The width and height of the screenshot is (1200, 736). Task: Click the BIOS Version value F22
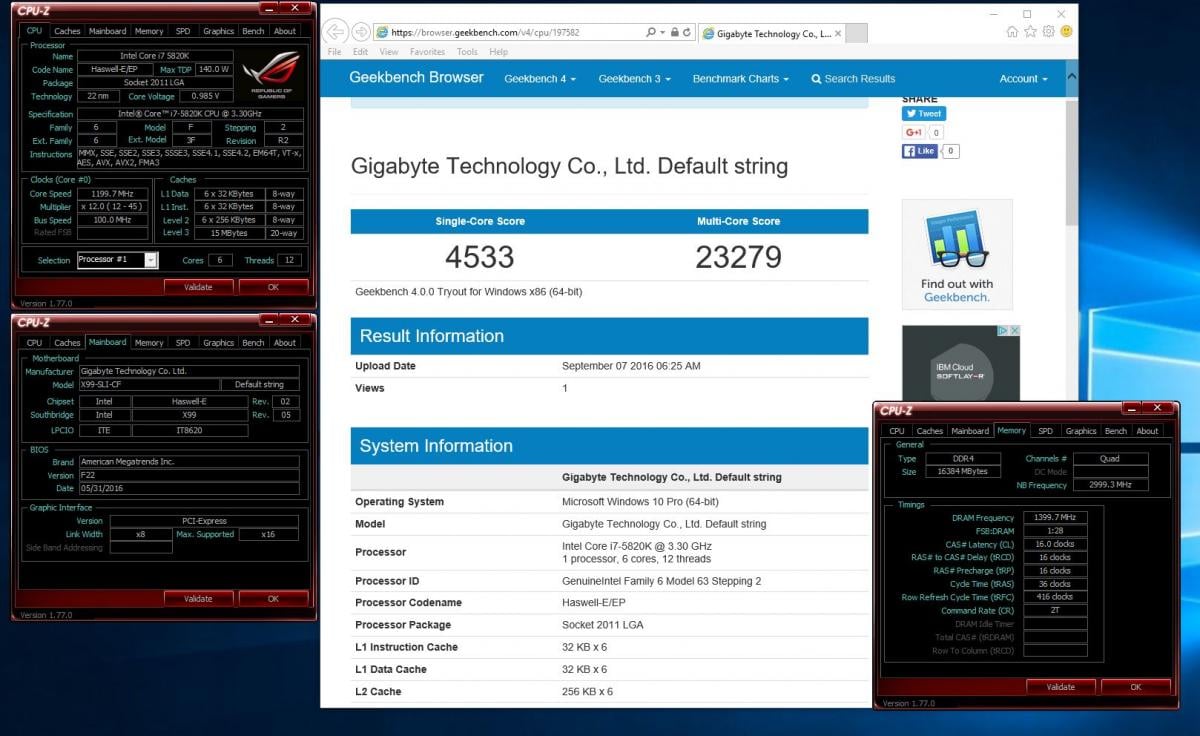point(188,476)
